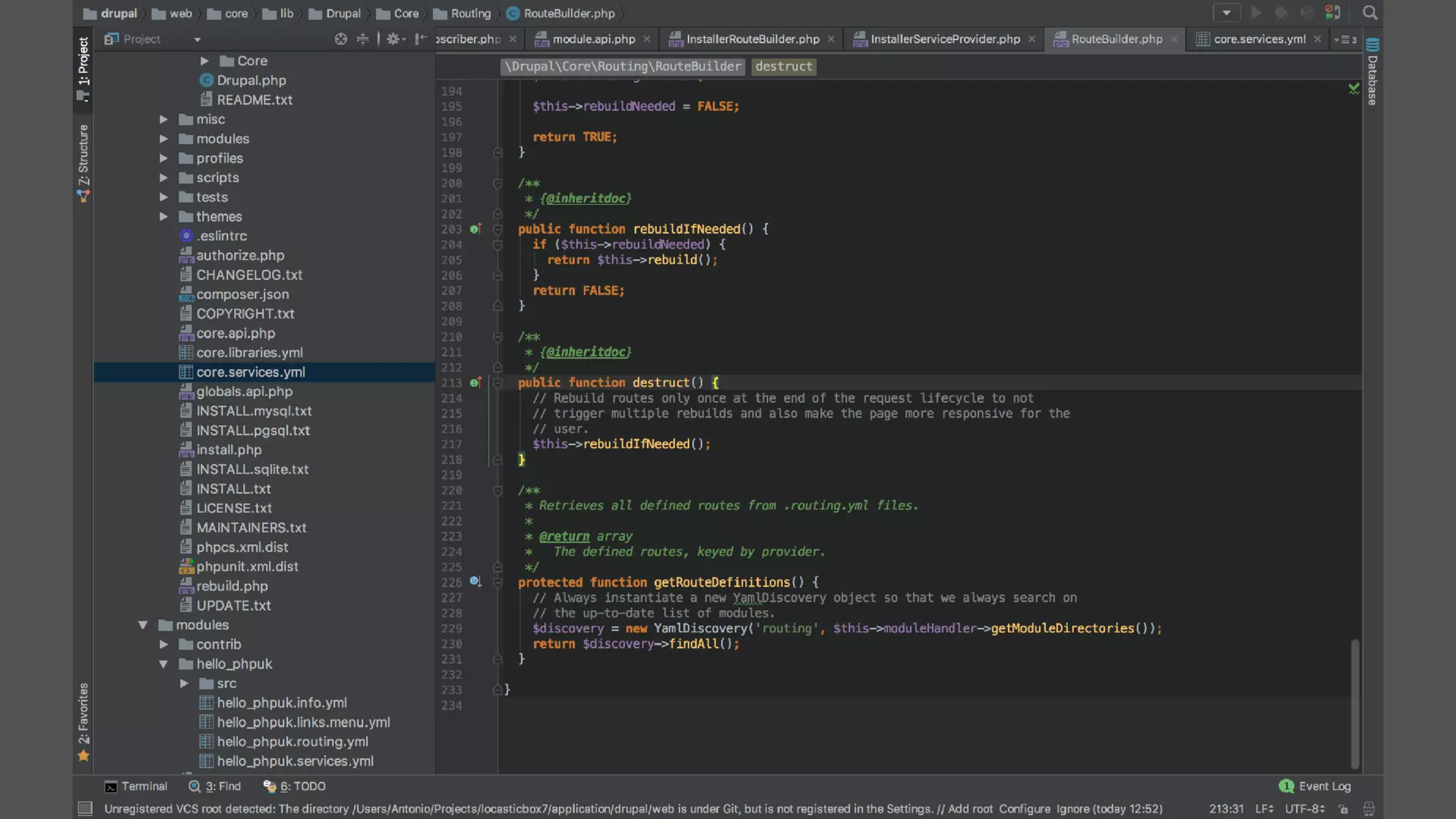Click the inspection status checkmark icon
The height and width of the screenshot is (819, 1456).
pyautogui.click(x=1354, y=89)
